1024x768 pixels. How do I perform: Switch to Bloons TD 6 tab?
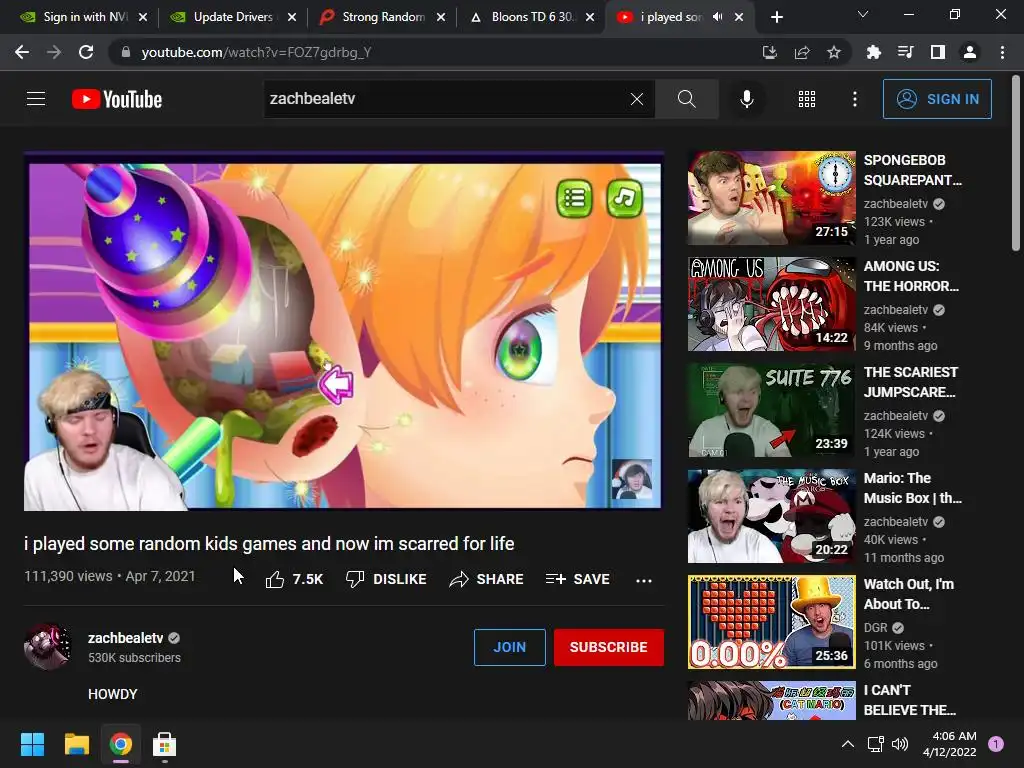(532, 17)
